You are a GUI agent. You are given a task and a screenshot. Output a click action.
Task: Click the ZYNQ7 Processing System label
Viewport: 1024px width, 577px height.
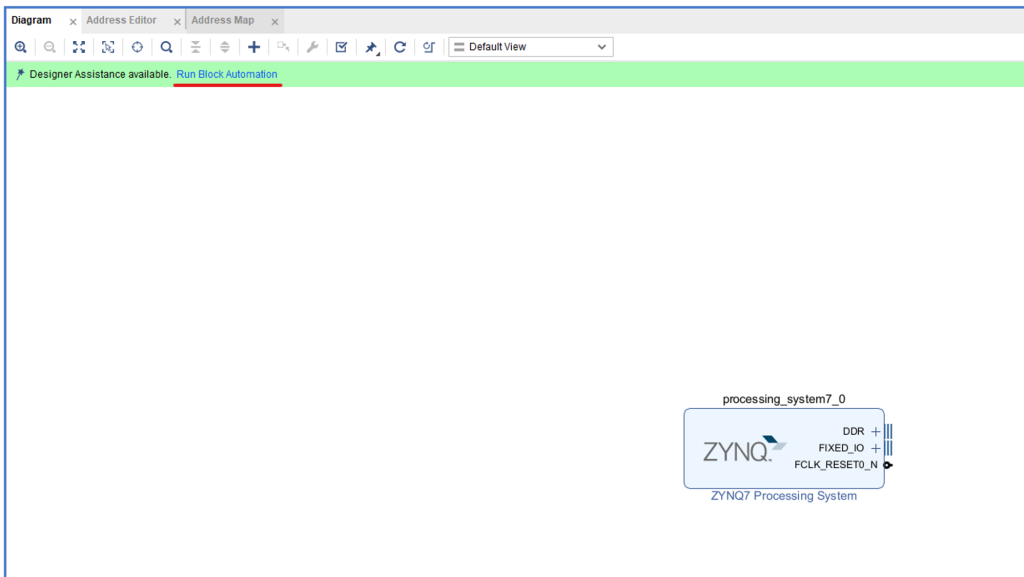click(784, 496)
